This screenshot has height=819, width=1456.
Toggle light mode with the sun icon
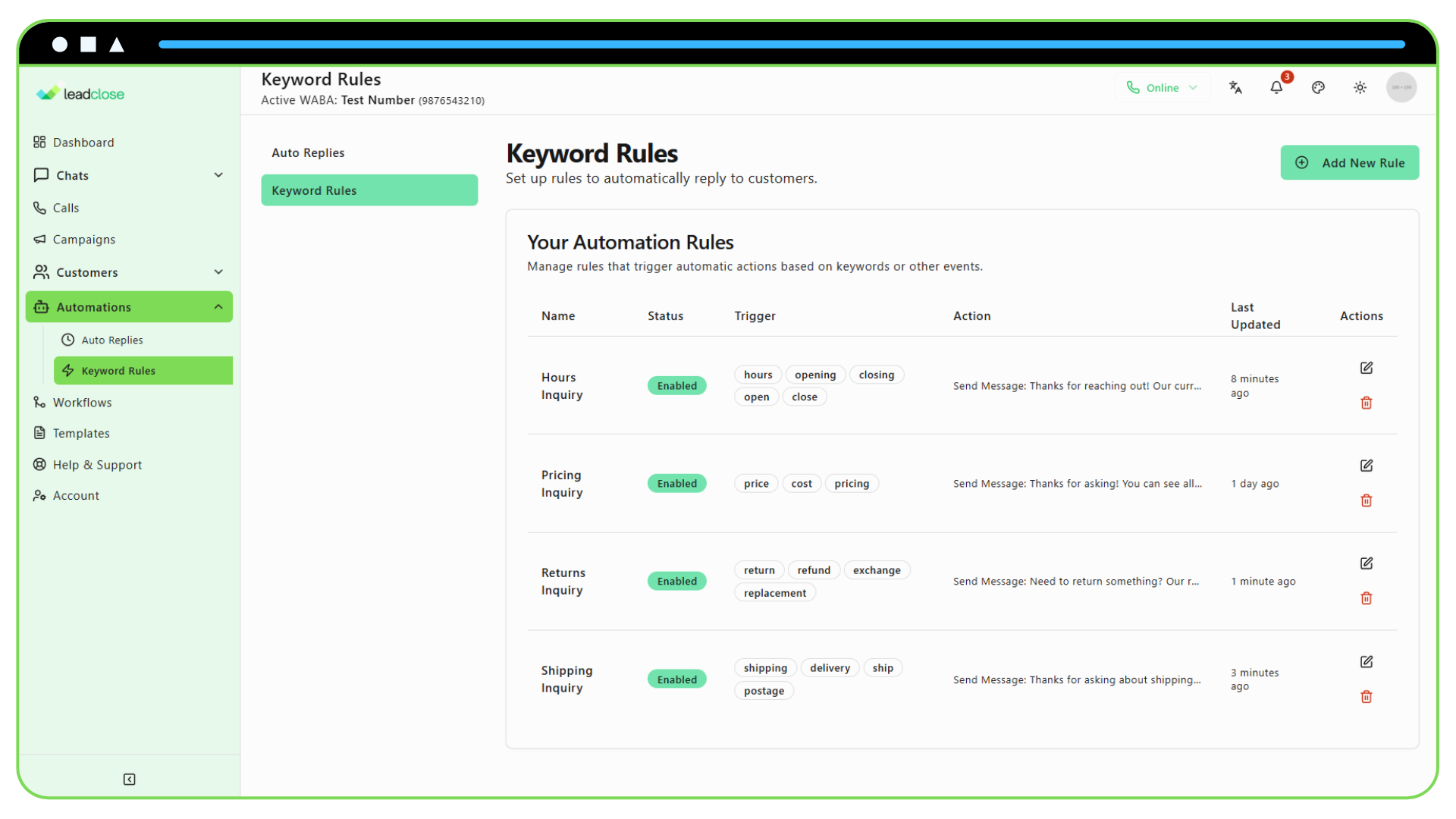click(1360, 87)
